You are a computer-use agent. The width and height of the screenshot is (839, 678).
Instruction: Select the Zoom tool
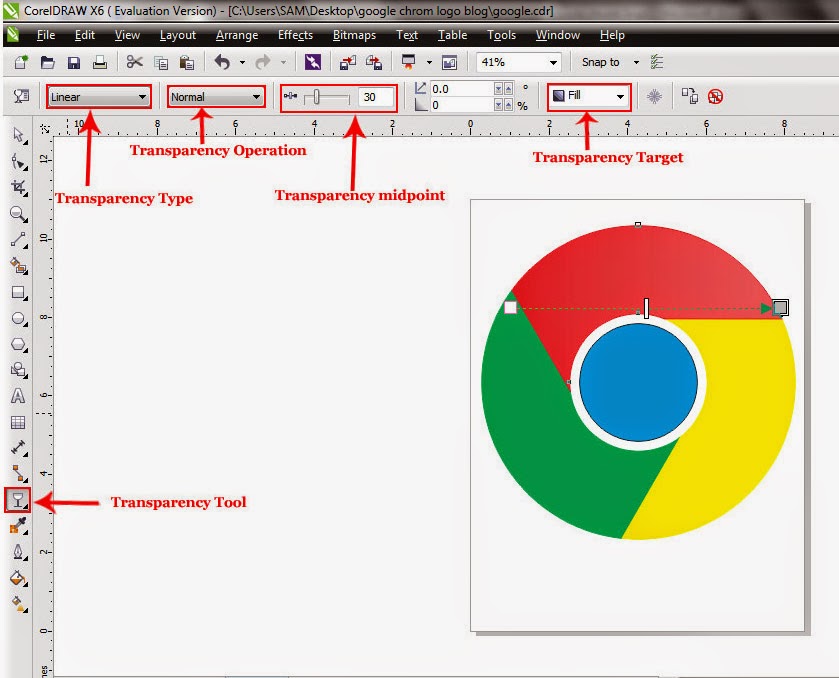click(x=19, y=214)
